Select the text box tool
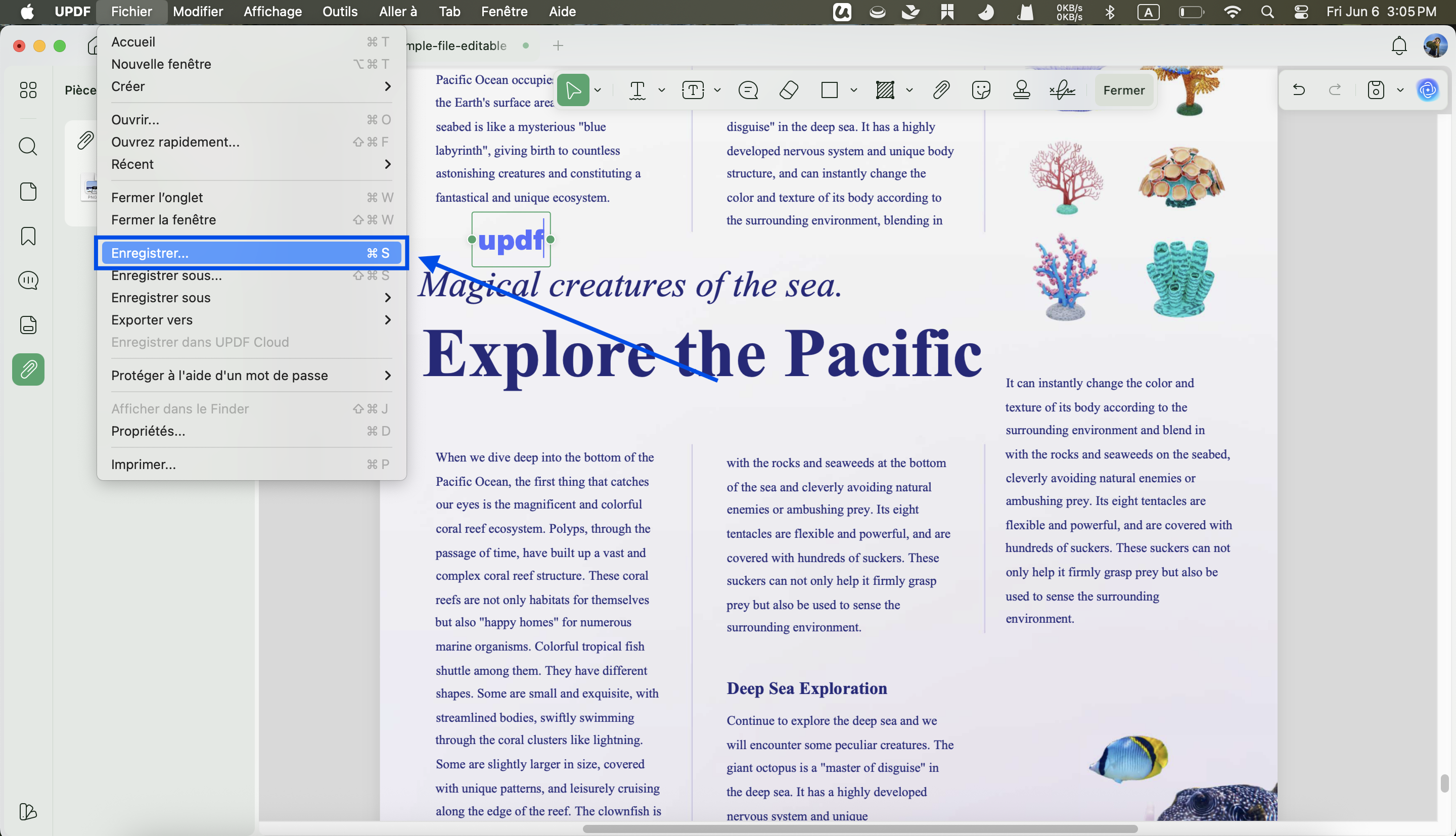The height and width of the screenshot is (836, 1456). 693,90
